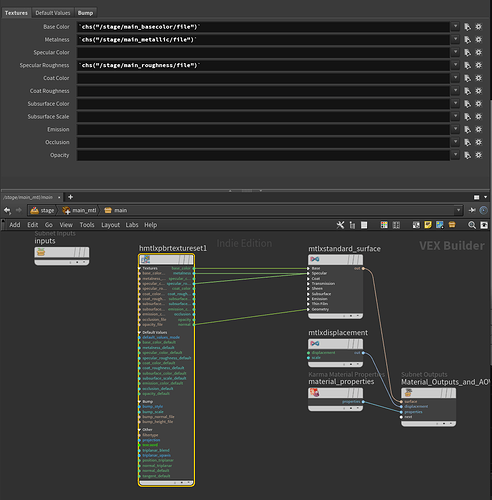492x500 pixels.
Task: Click the pin network pane icon
Action: [472, 210]
